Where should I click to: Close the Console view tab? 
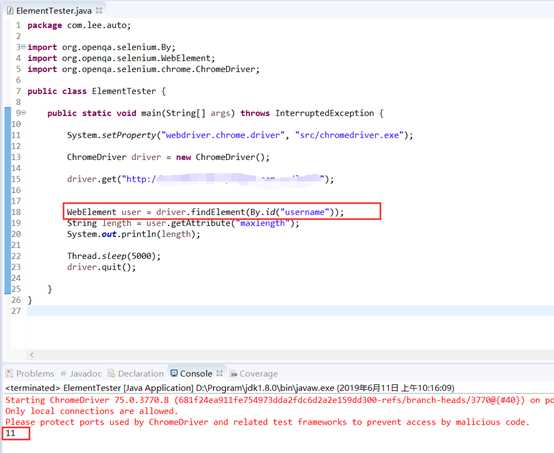coord(219,373)
